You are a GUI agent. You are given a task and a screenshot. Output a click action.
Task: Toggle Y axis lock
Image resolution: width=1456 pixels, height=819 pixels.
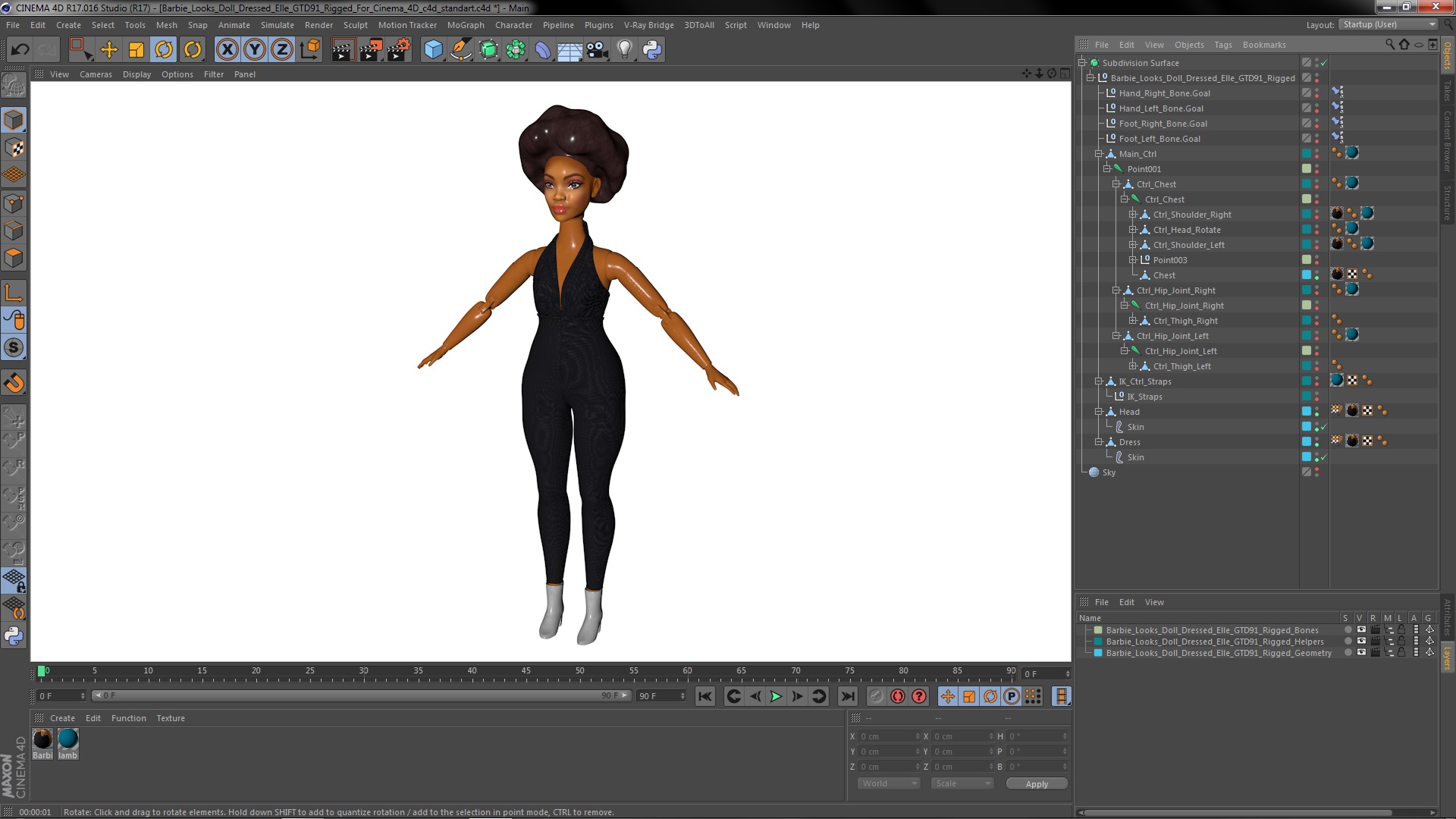[255, 50]
